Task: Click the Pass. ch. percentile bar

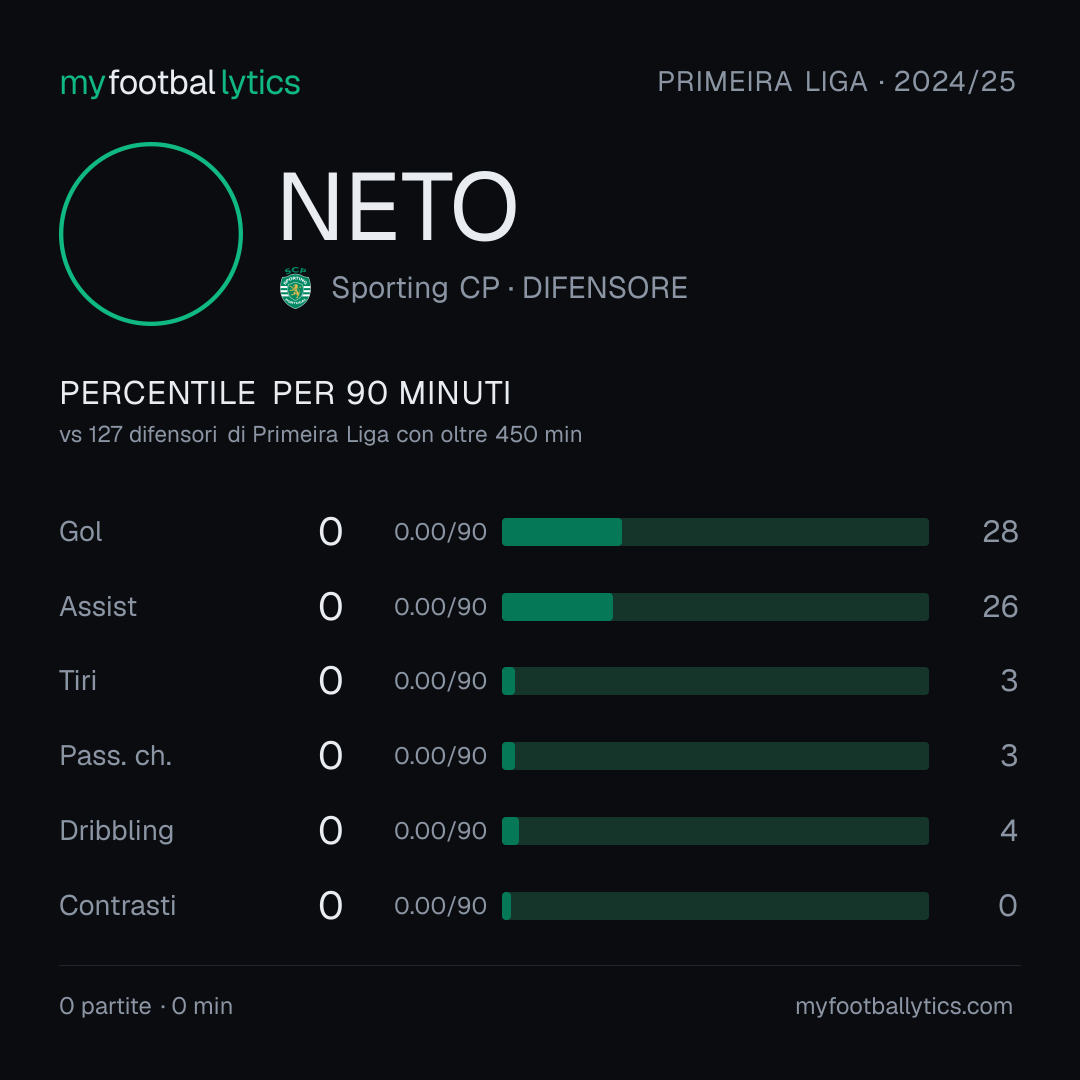Action: click(x=715, y=756)
